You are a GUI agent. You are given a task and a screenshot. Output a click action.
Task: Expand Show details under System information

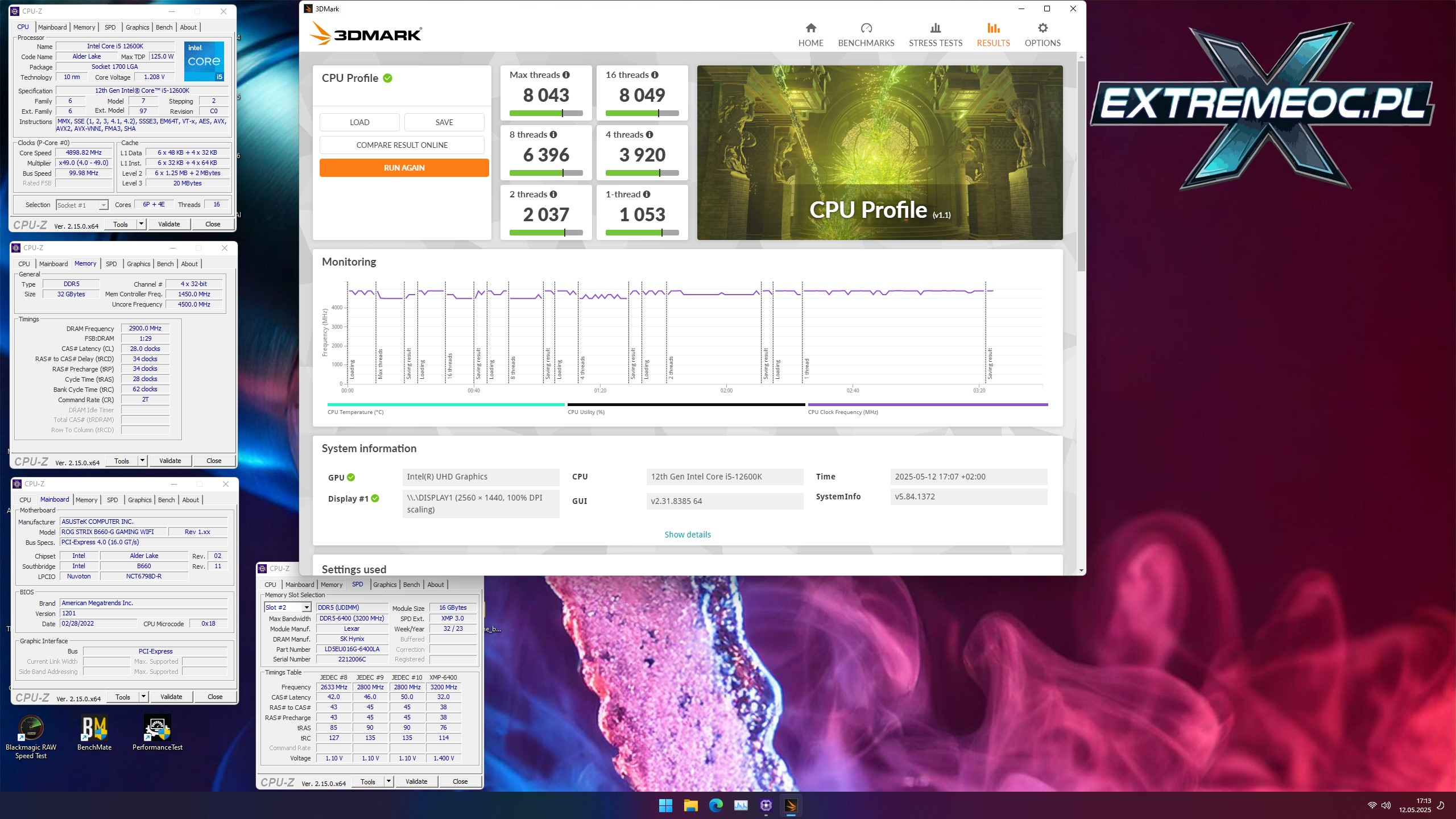[687, 535]
